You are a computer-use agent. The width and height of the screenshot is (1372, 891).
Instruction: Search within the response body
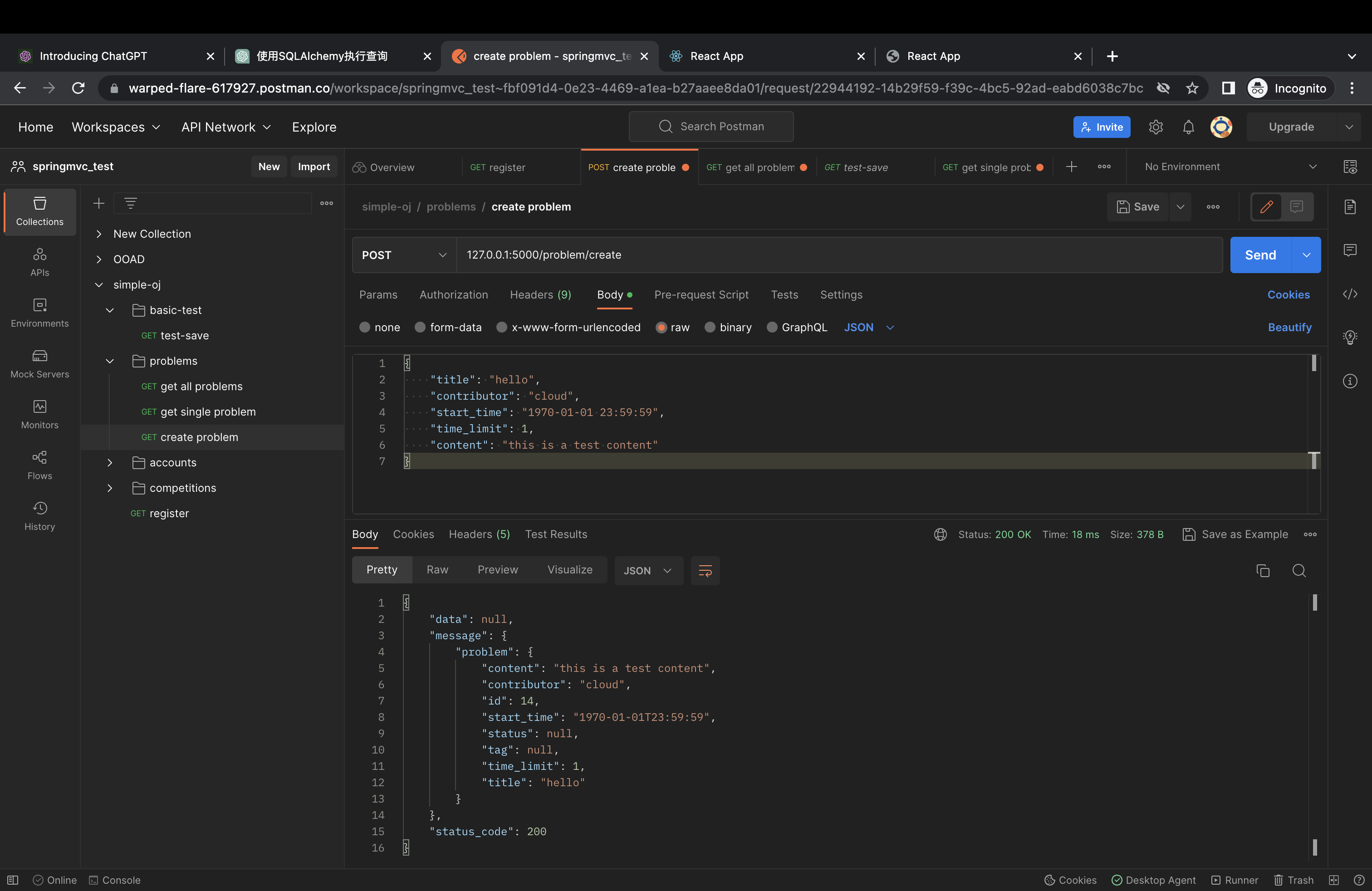tap(1299, 571)
